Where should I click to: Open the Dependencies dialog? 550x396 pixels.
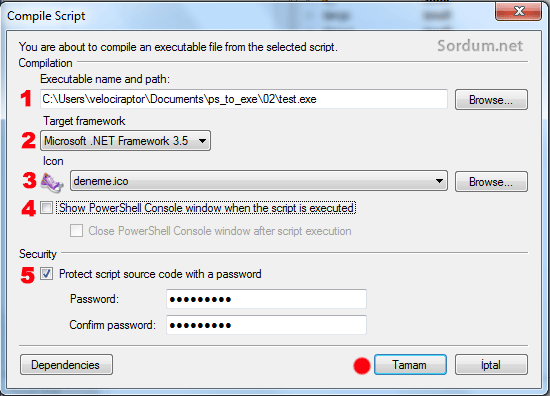coord(66,365)
